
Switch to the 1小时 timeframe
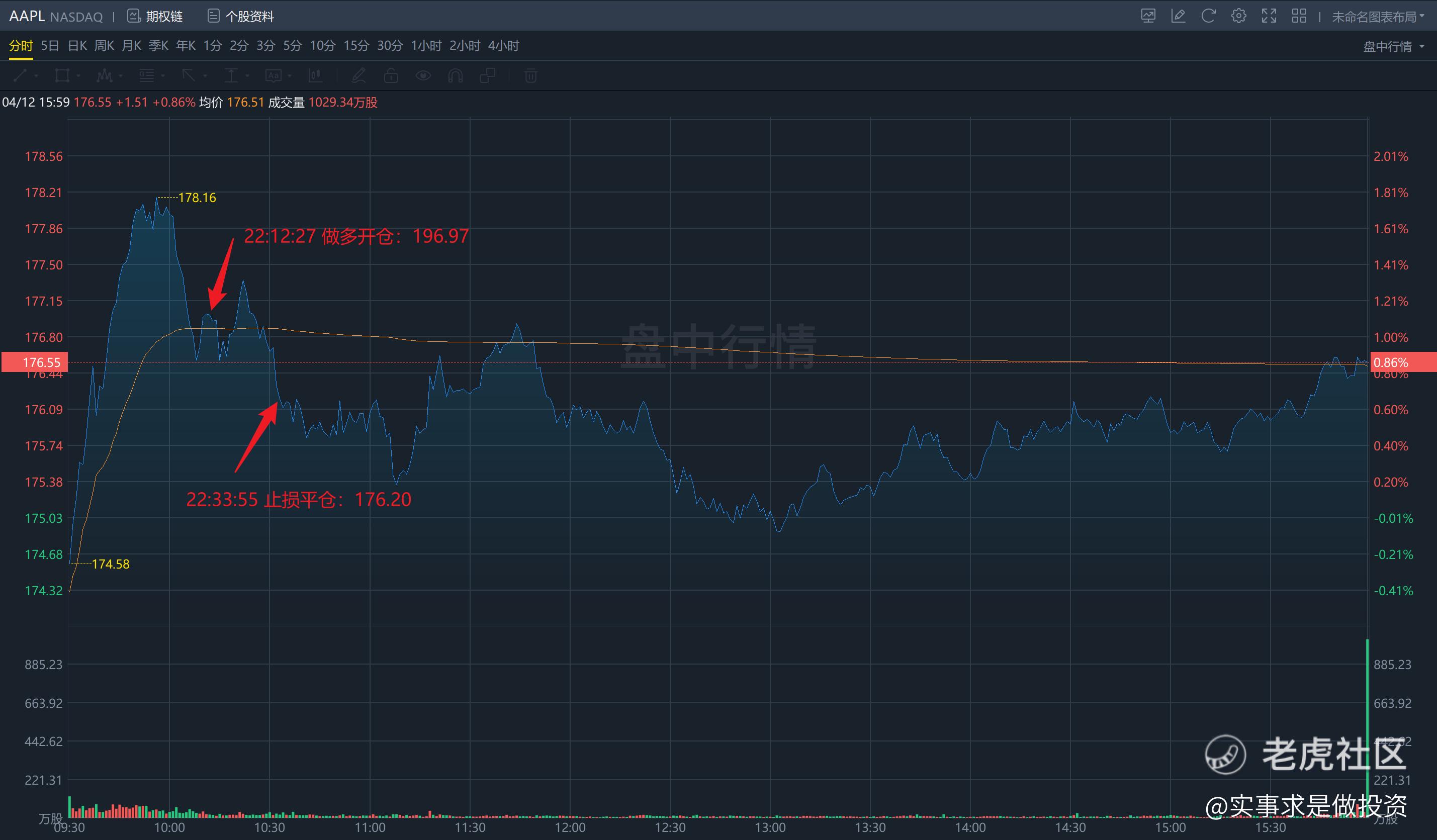click(x=426, y=46)
